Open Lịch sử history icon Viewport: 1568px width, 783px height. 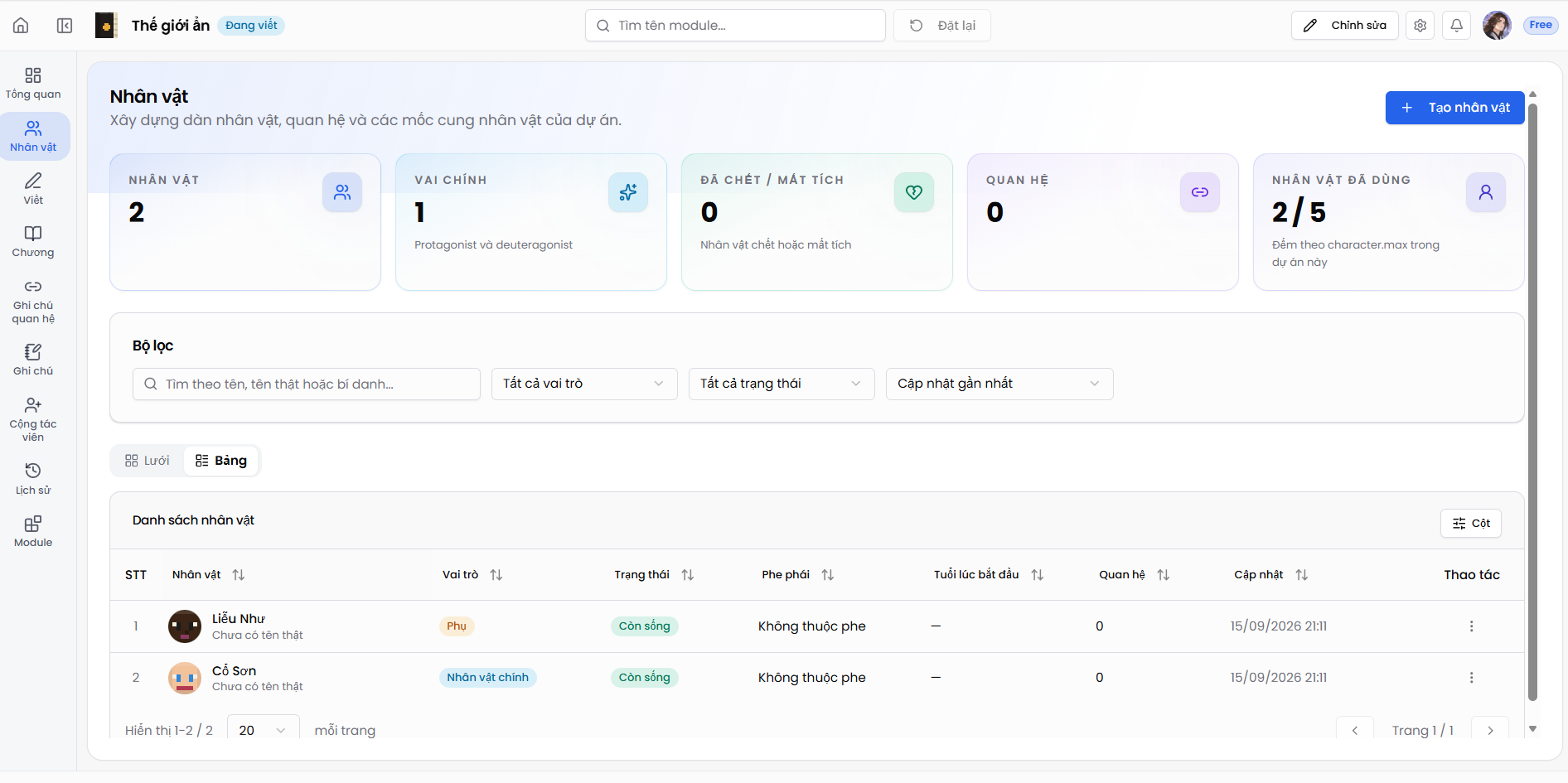point(33,479)
